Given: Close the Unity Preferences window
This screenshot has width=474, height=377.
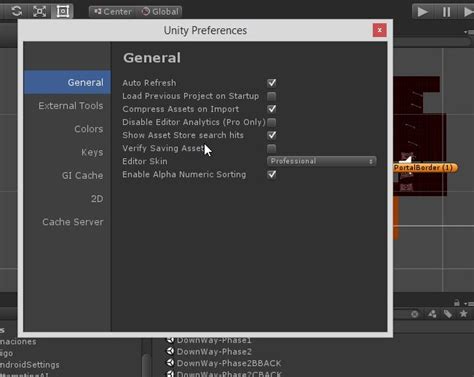Looking at the screenshot, I should (379, 30).
